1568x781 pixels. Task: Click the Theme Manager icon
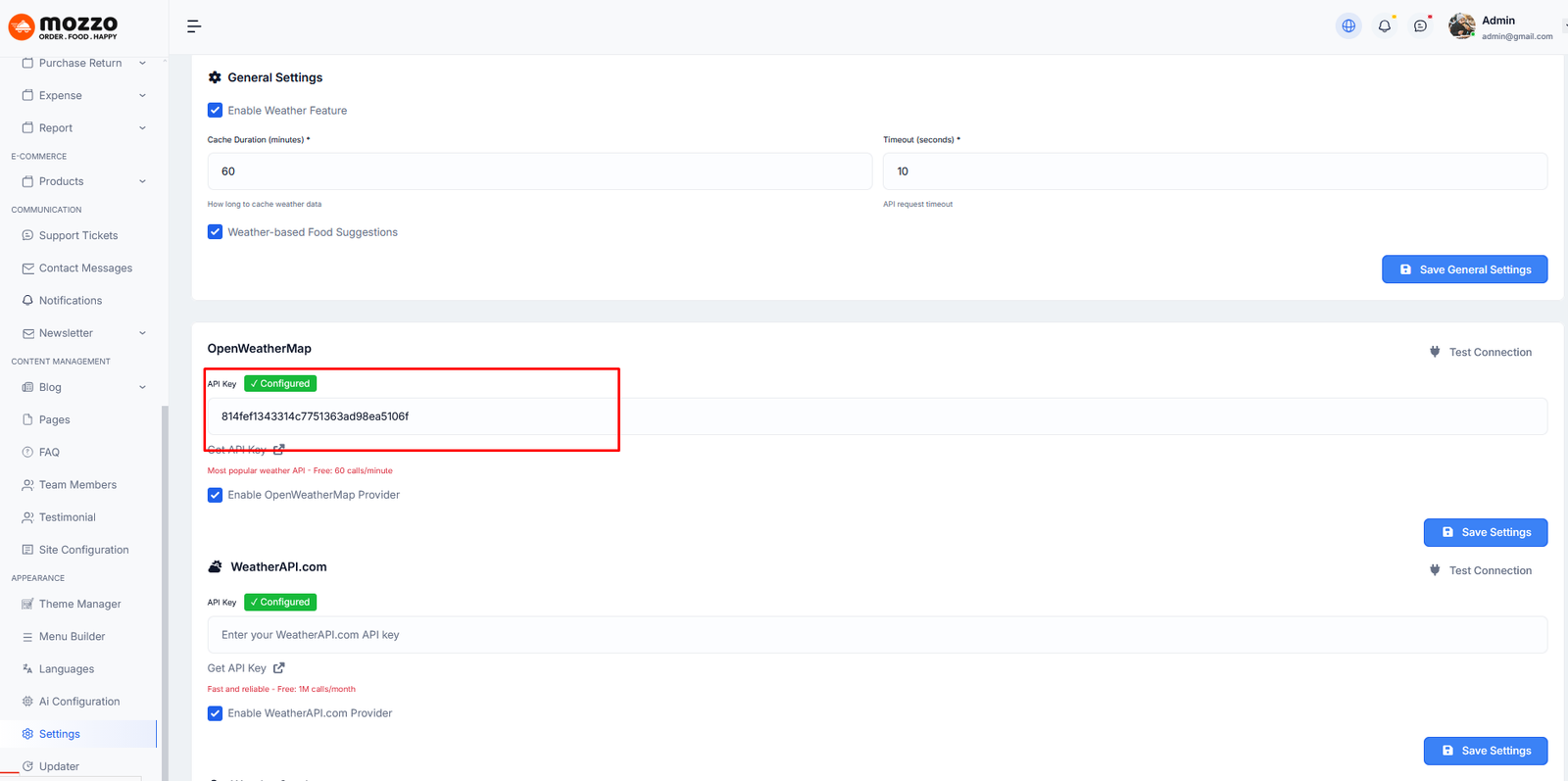(x=27, y=604)
